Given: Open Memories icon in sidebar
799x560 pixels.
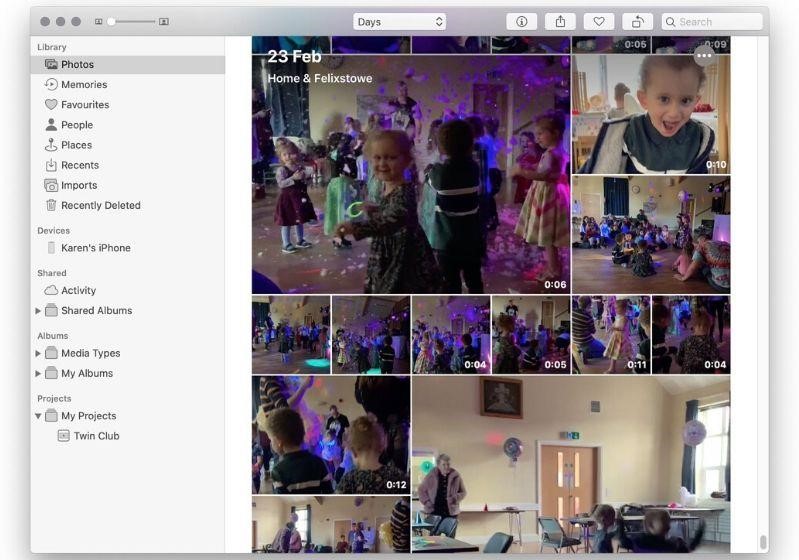Looking at the screenshot, I should [x=51, y=84].
